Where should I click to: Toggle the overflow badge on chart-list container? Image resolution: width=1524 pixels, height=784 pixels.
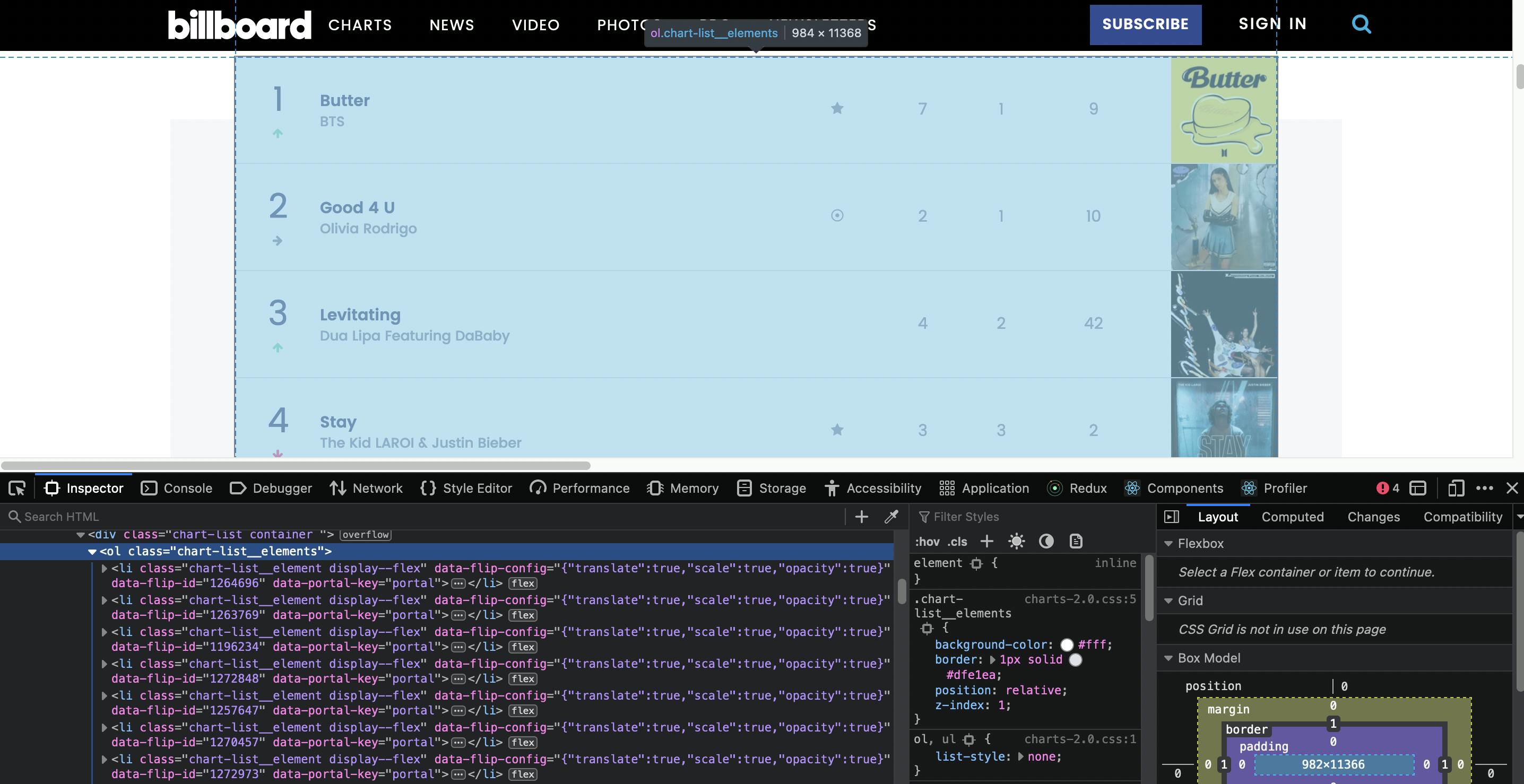click(366, 535)
